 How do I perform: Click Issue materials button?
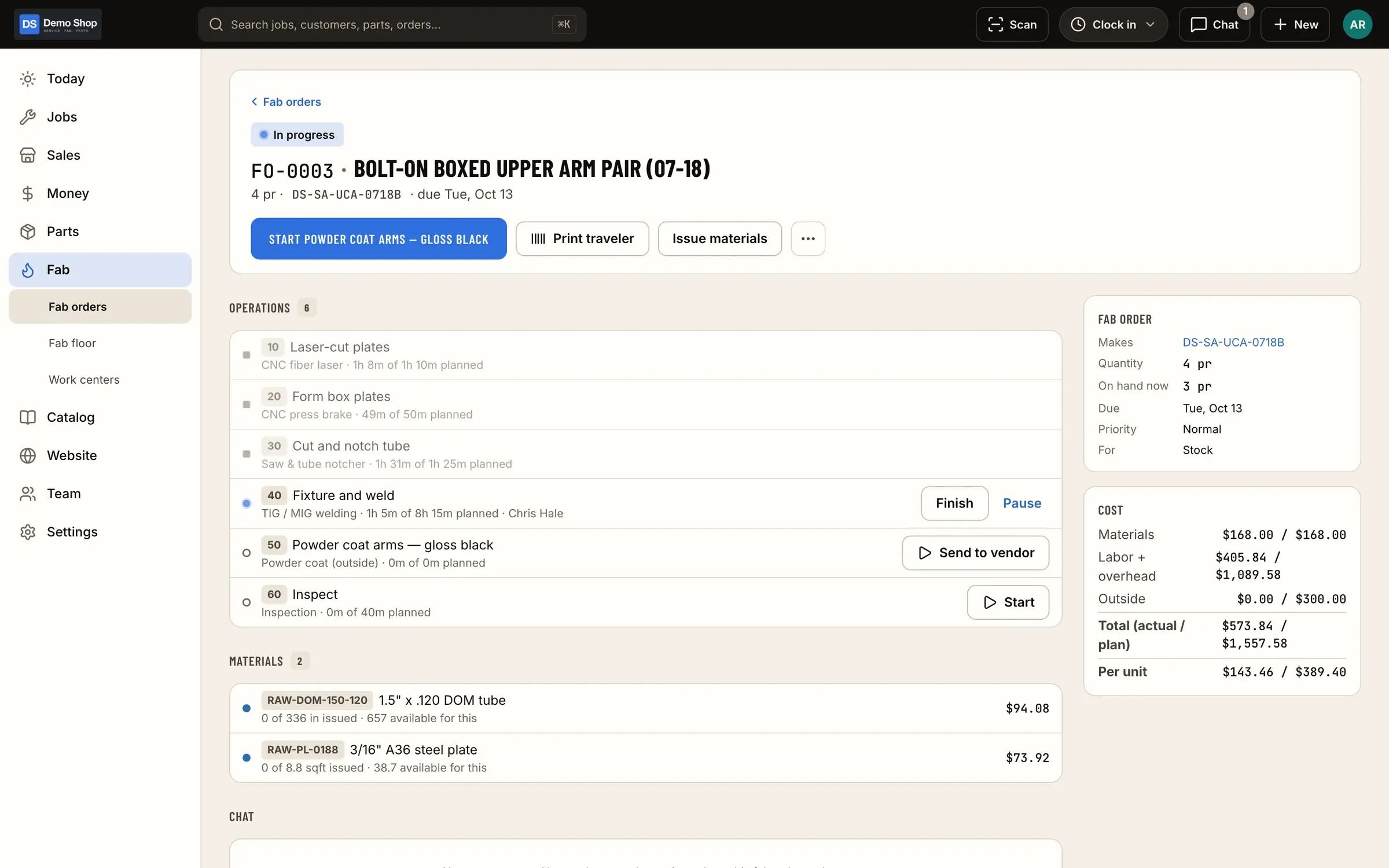(x=719, y=238)
